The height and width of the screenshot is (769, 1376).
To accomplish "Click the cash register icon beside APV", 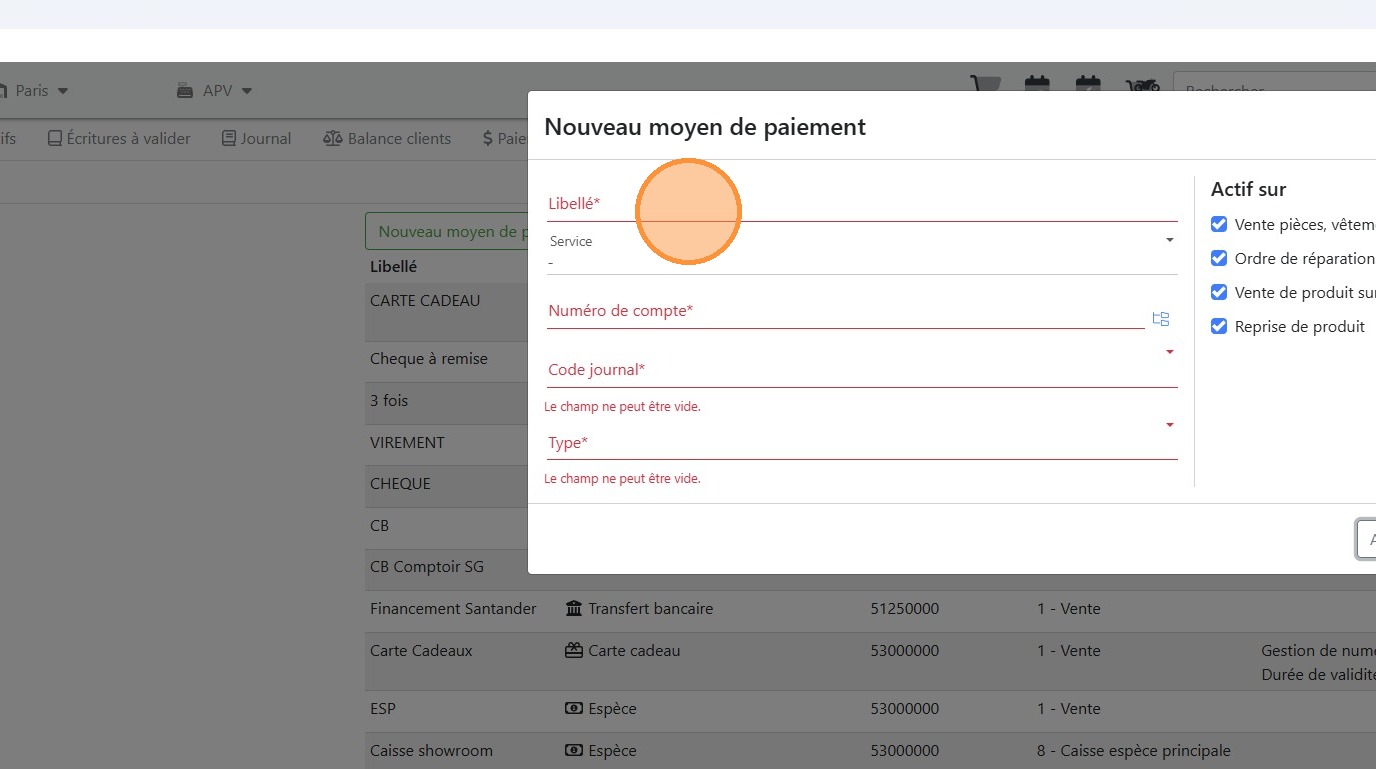I will [x=185, y=91].
